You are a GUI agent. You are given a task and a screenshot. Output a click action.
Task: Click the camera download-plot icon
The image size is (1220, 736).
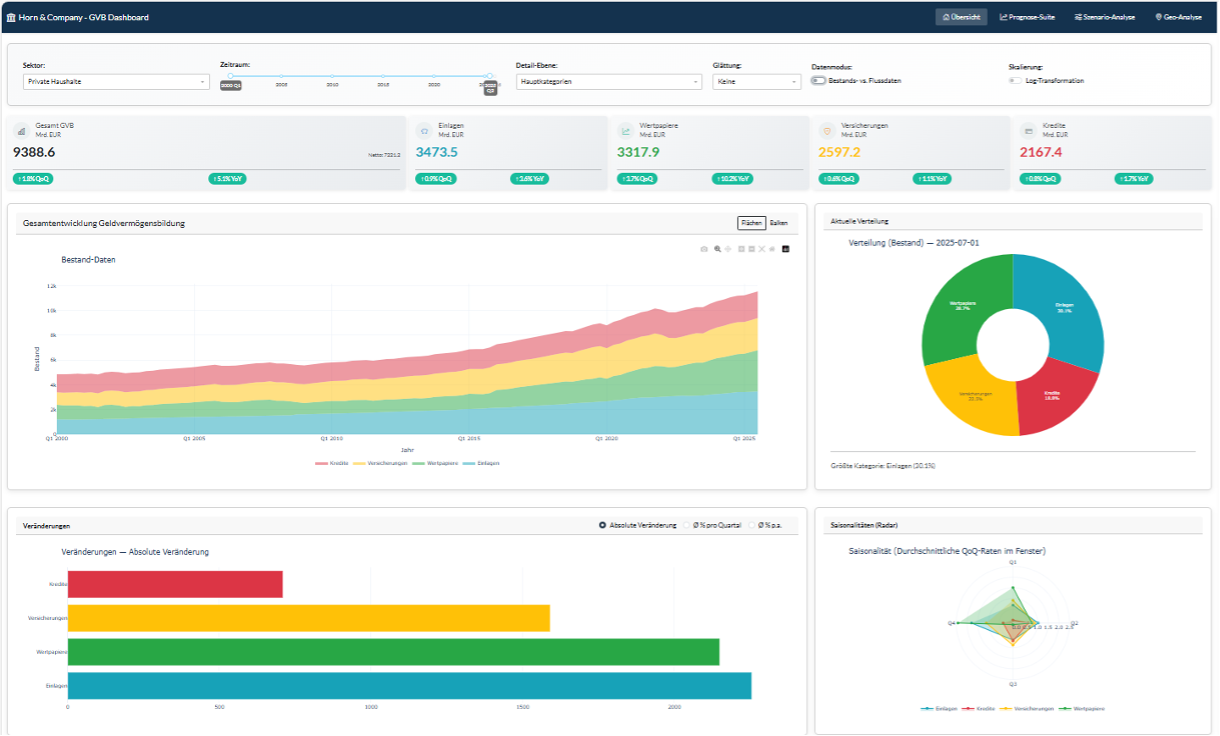coord(704,248)
